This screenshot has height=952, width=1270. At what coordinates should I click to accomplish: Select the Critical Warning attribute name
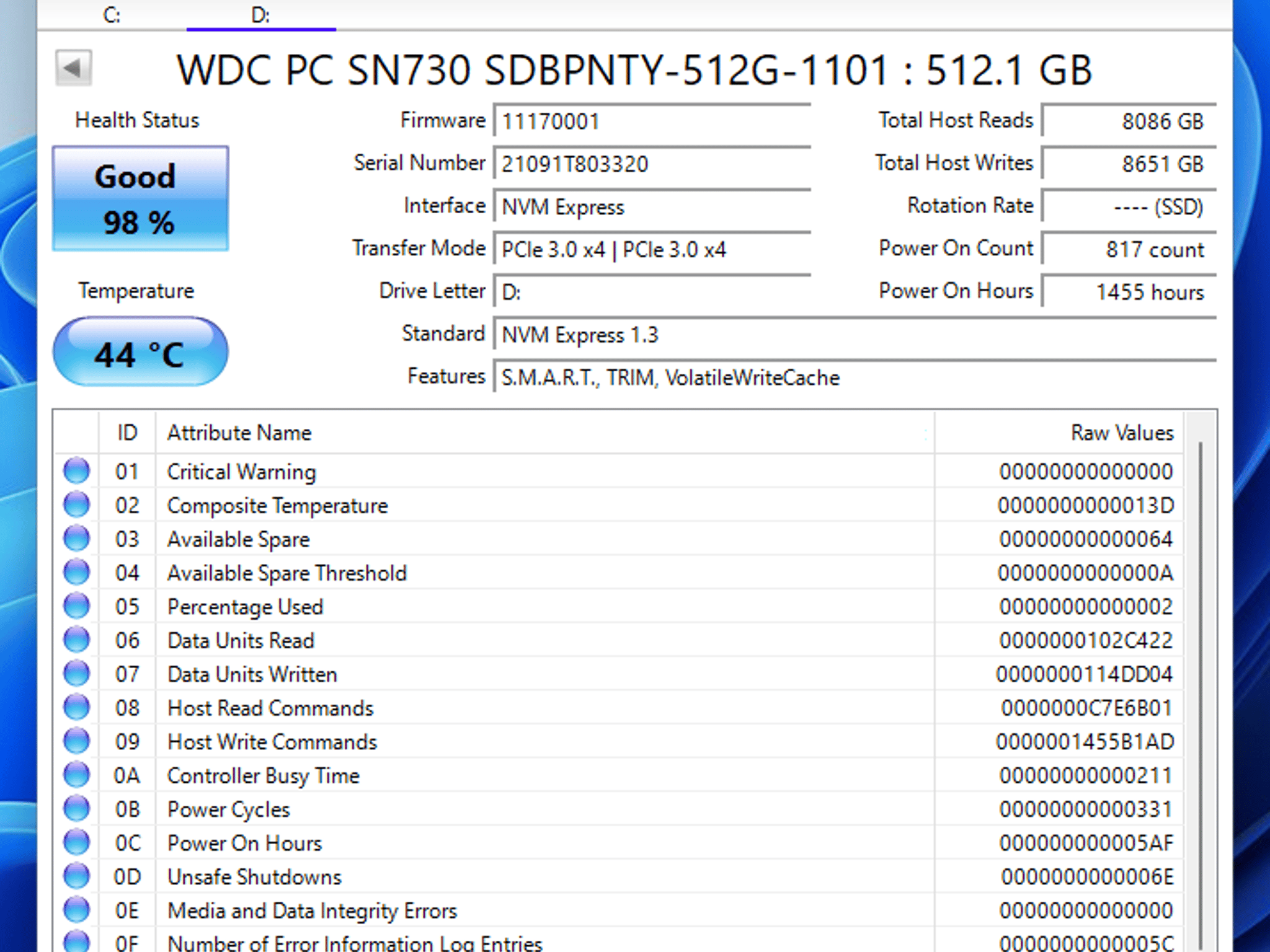242,472
